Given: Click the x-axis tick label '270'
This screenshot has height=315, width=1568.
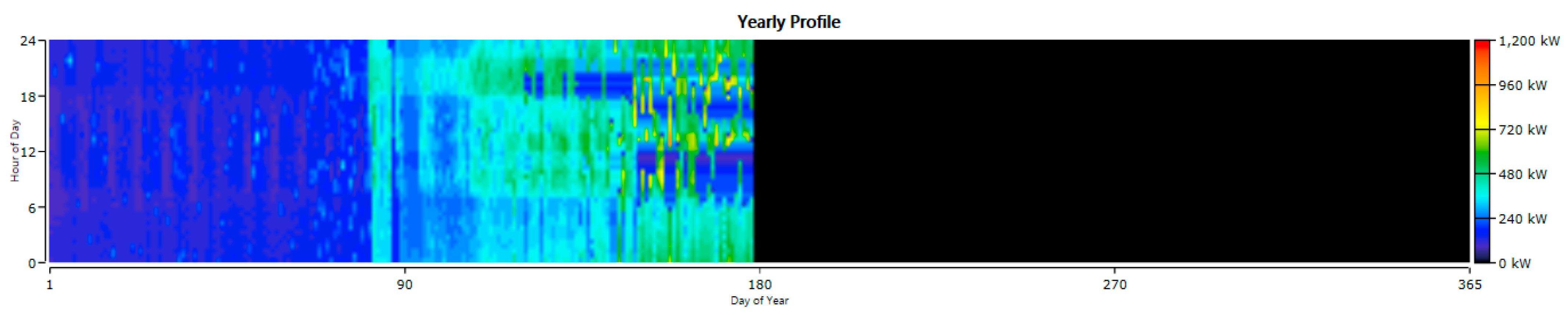Looking at the screenshot, I should [1115, 284].
